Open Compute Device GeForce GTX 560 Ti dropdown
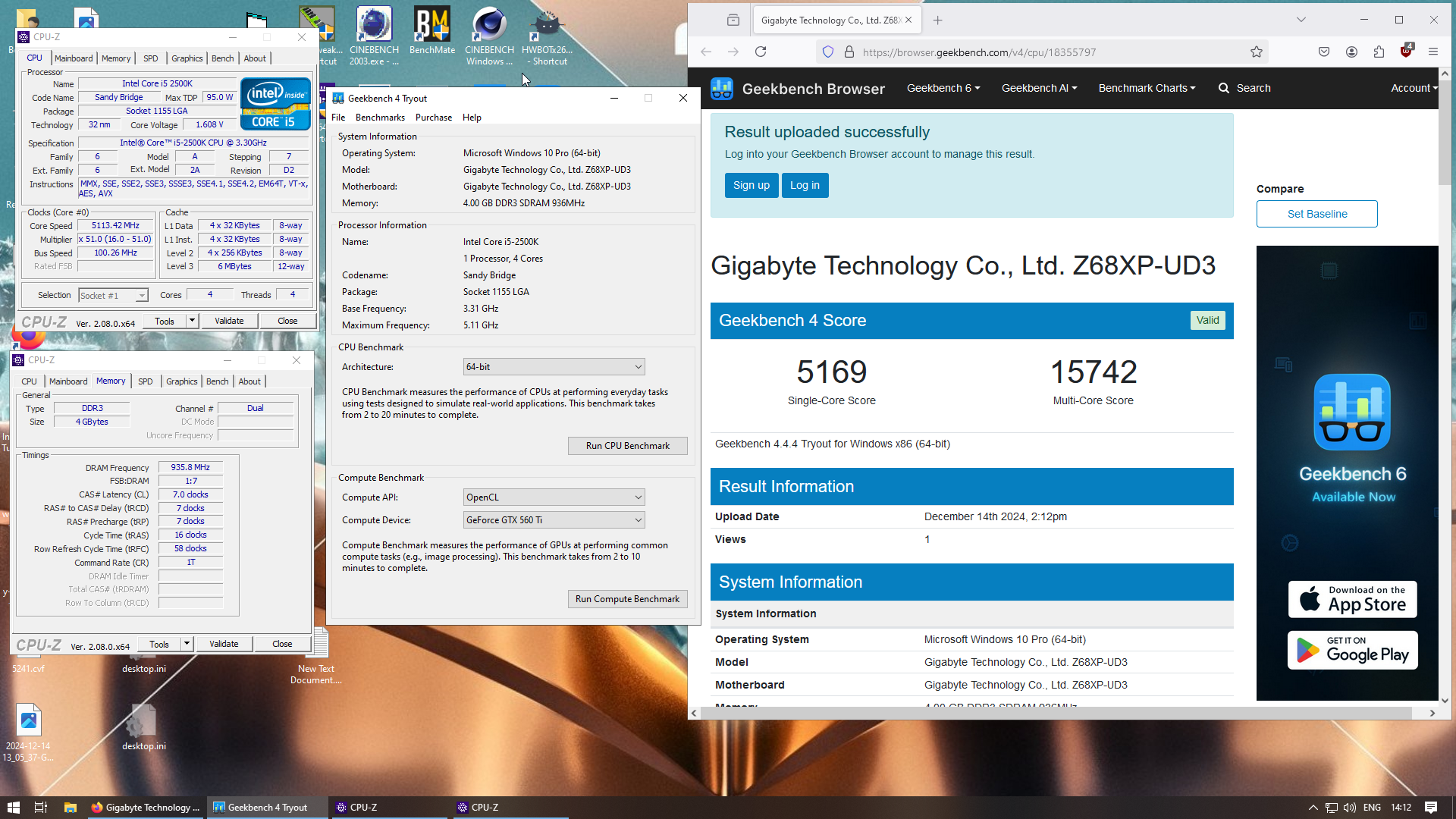1456x819 pixels. (554, 520)
